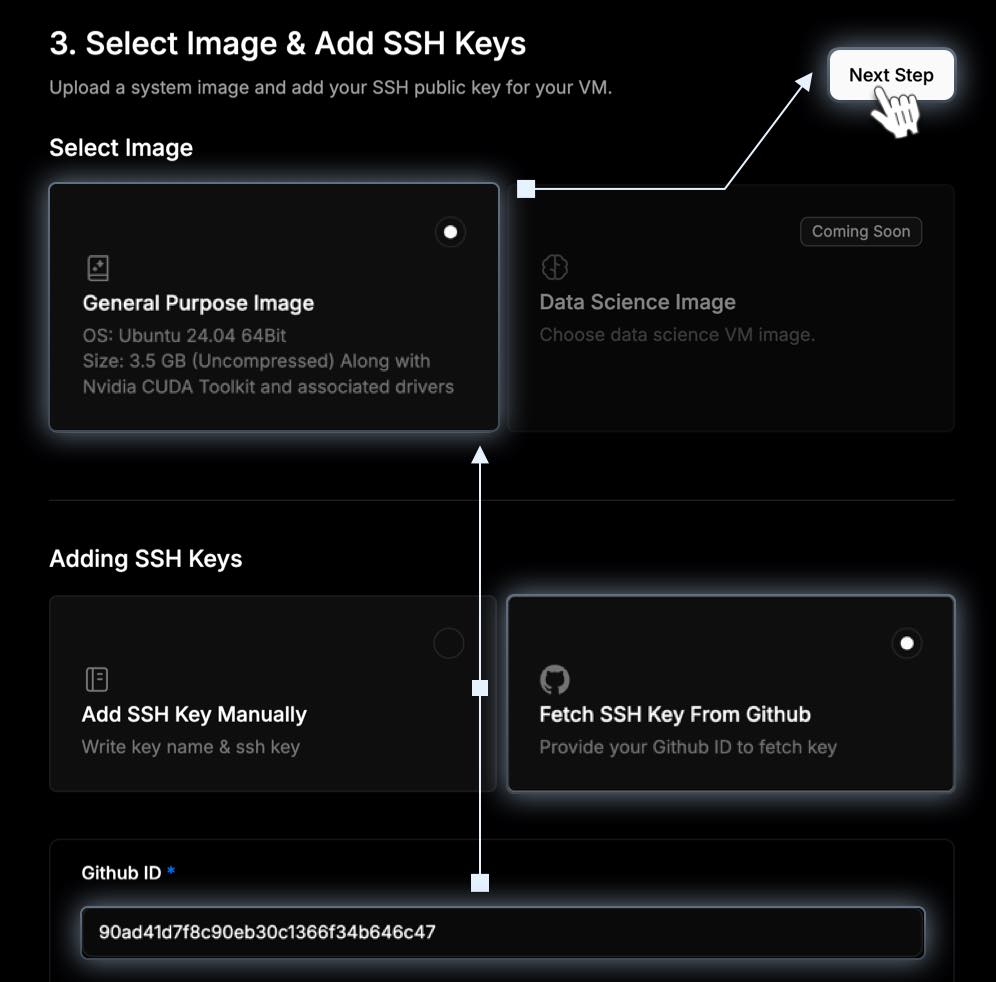
Task: Click the General Purpose Image book icon
Action: pyautogui.click(x=98, y=268)
